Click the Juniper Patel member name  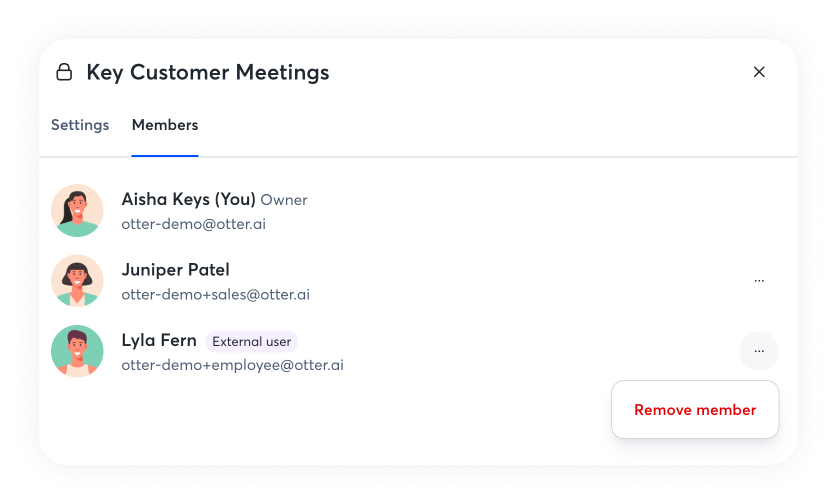point(175,270)
